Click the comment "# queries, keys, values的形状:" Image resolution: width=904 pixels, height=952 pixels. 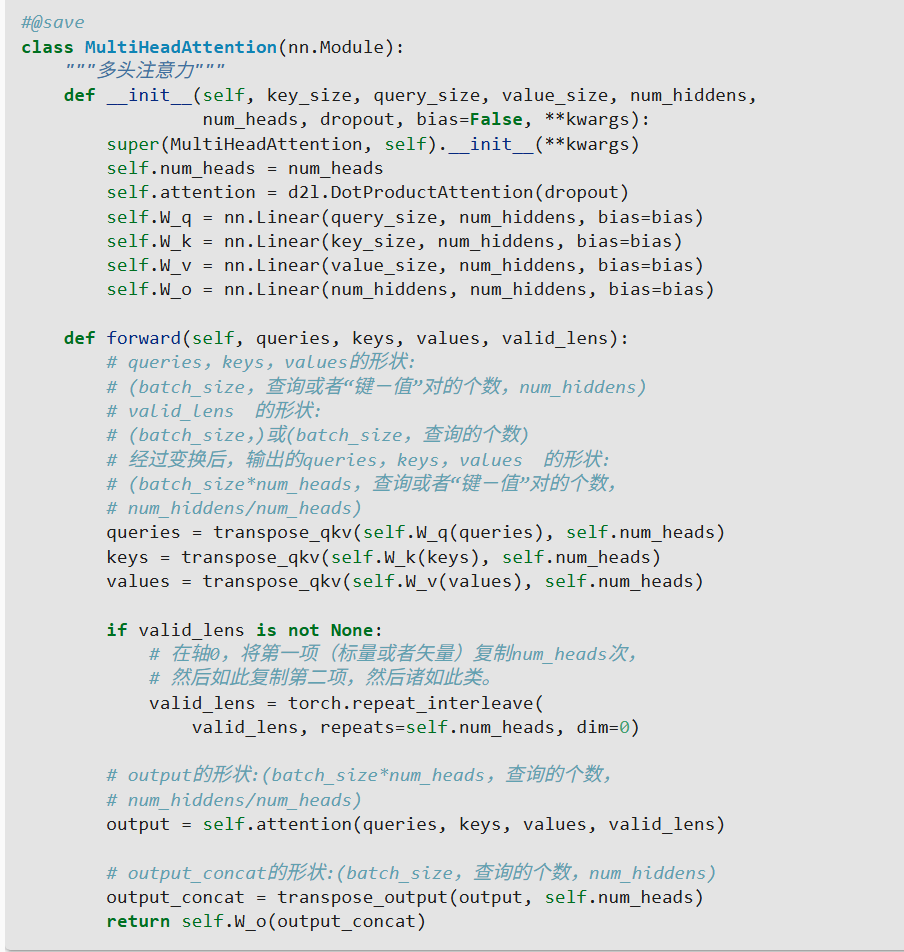tap(261, 362)
